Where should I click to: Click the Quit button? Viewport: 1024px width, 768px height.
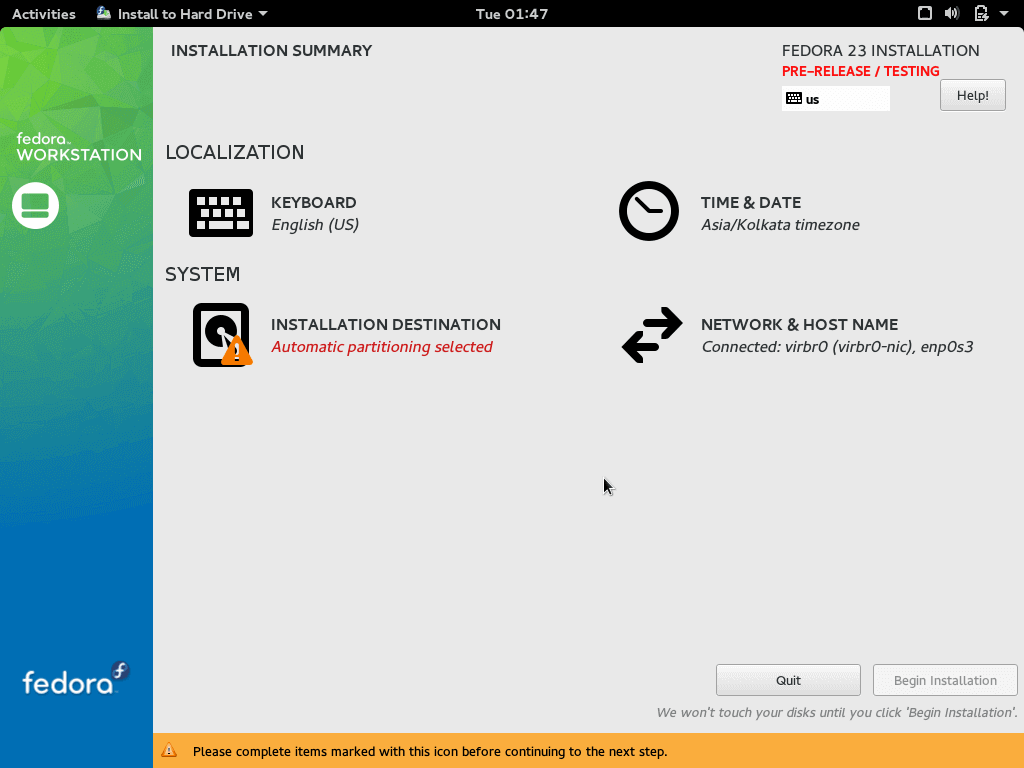[x=788, y=680]
